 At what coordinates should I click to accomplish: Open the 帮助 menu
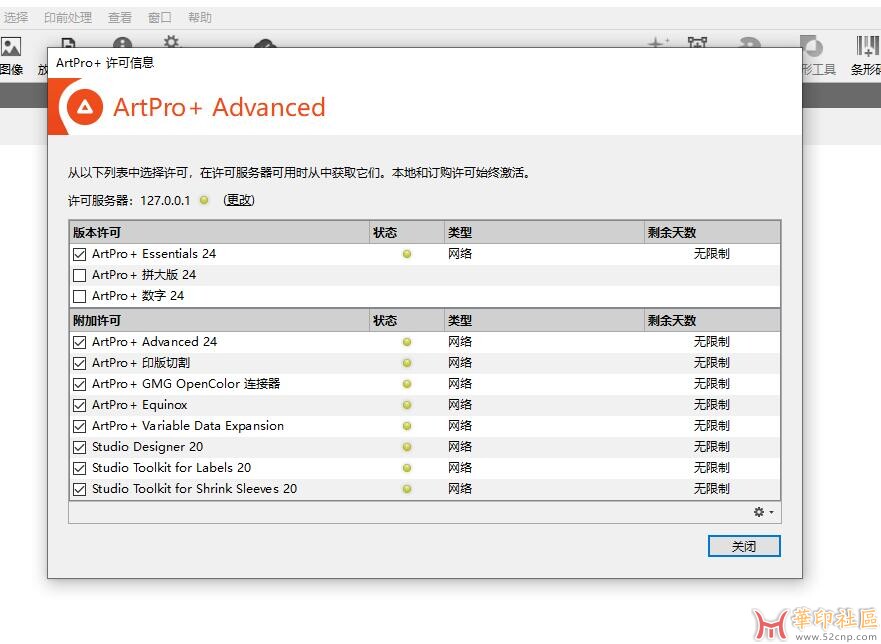[199, 17]
